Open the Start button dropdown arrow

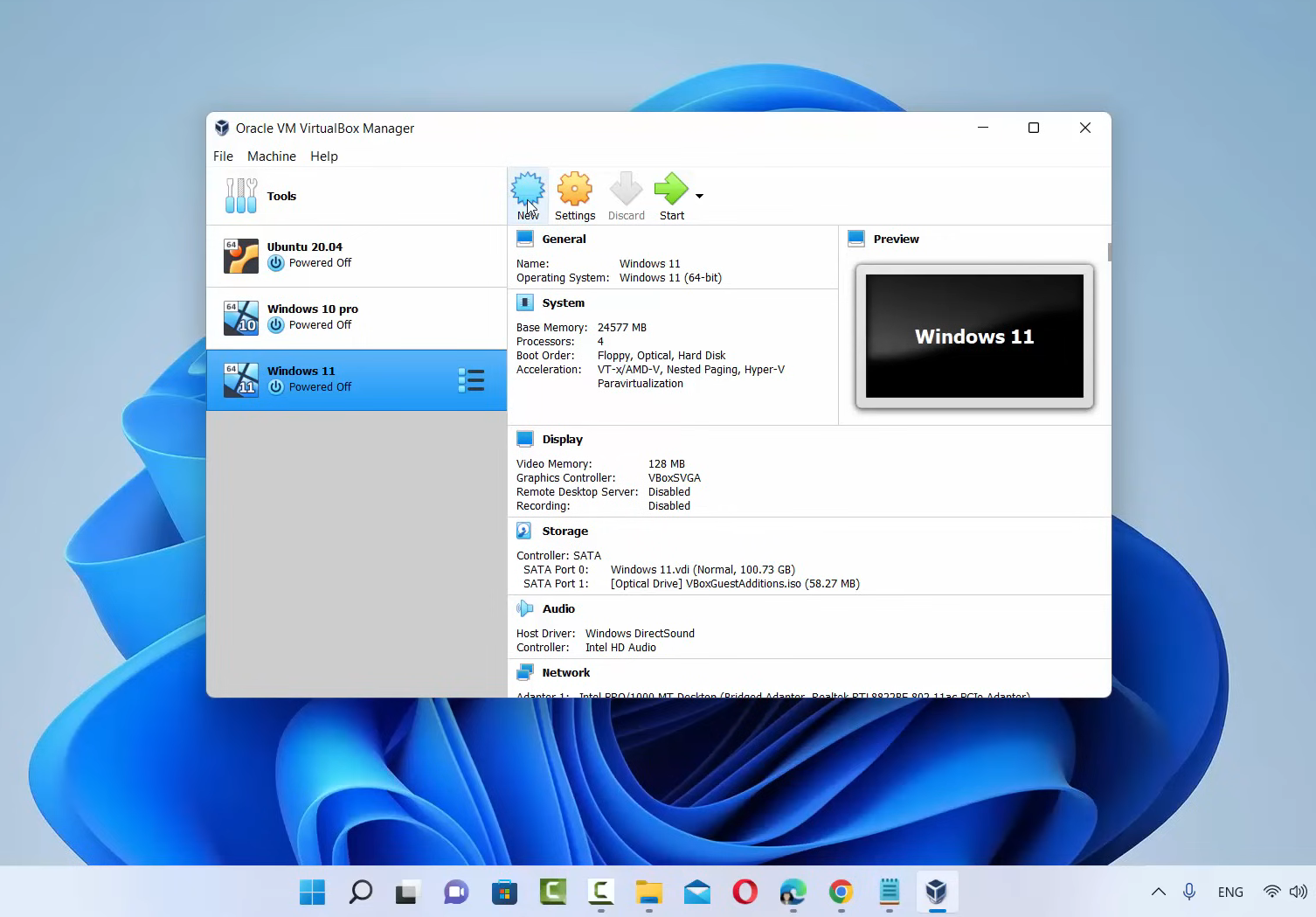coord(699,196)
